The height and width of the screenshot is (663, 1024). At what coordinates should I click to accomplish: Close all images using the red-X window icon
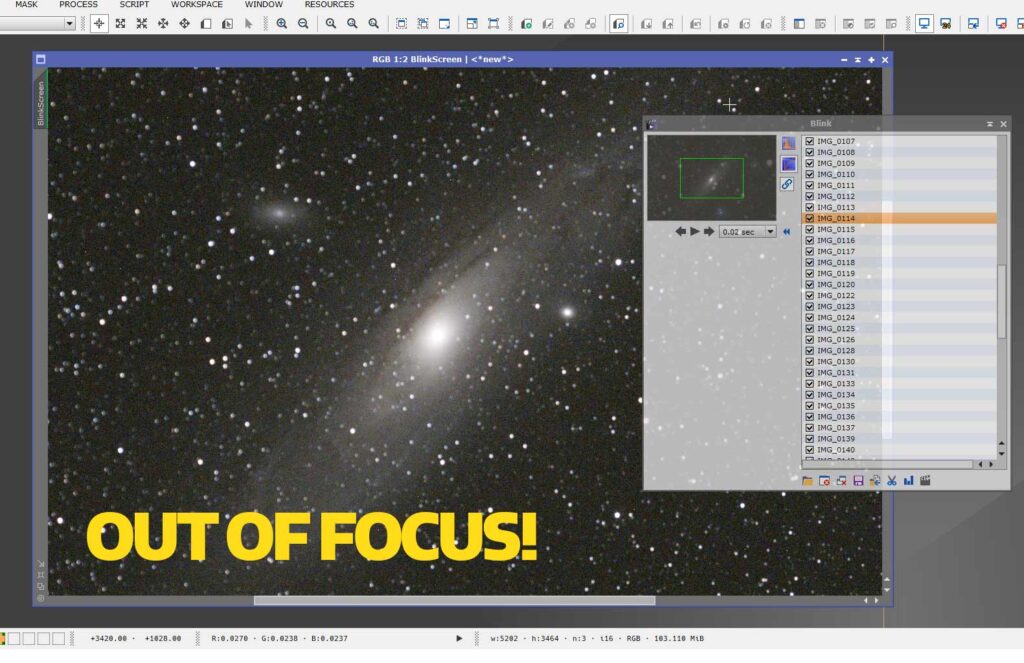(x=840, y=481)
